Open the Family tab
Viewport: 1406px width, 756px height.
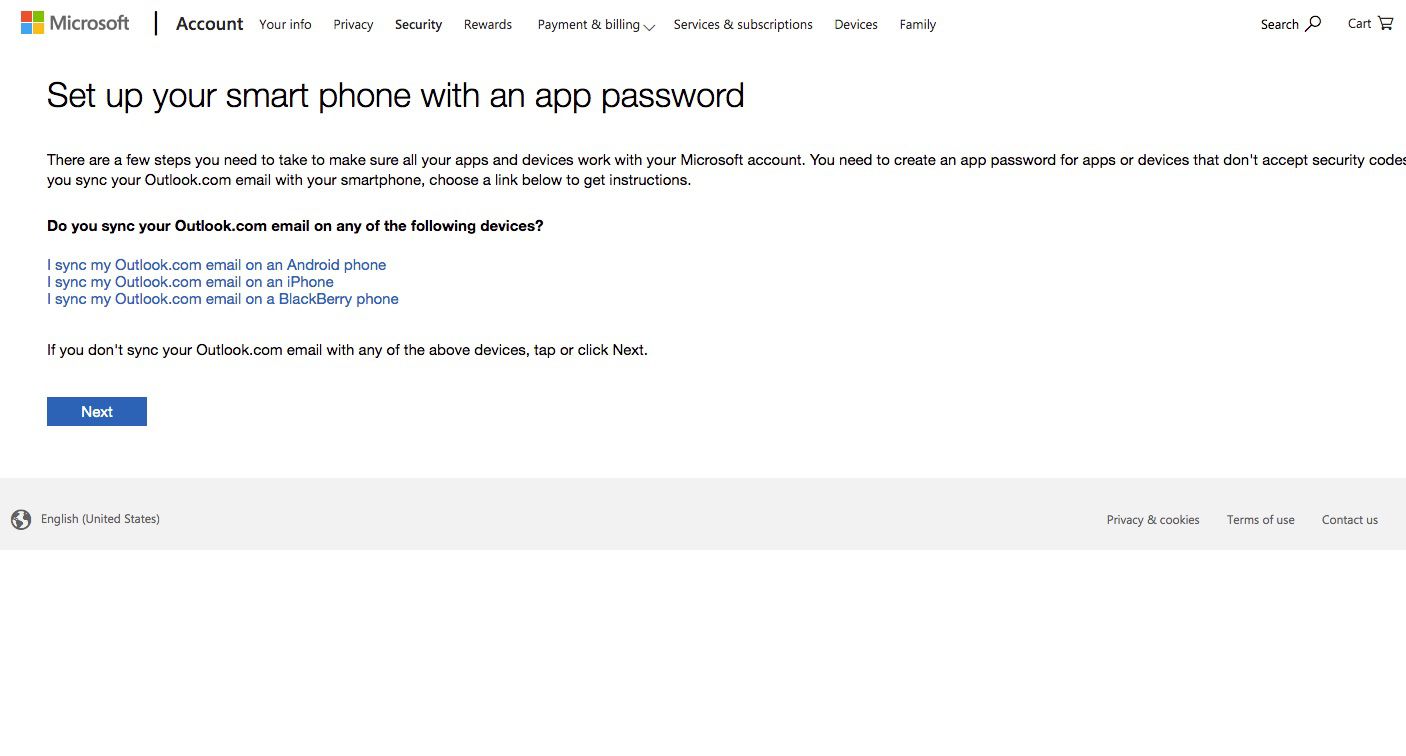(918, 24)
